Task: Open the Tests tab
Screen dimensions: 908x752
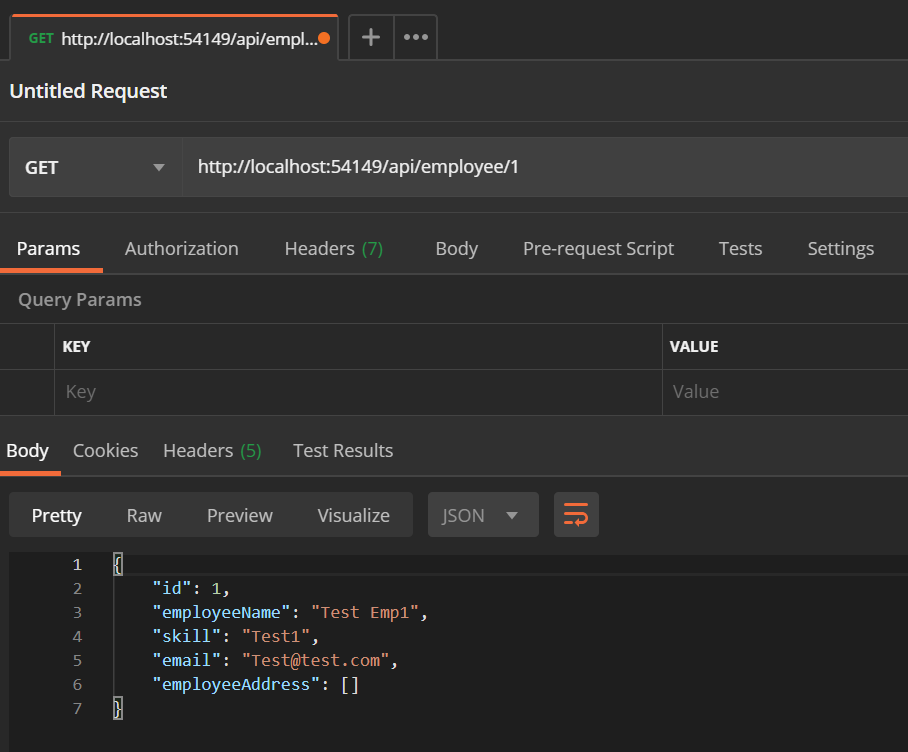Action: click(x=740, y=248)
